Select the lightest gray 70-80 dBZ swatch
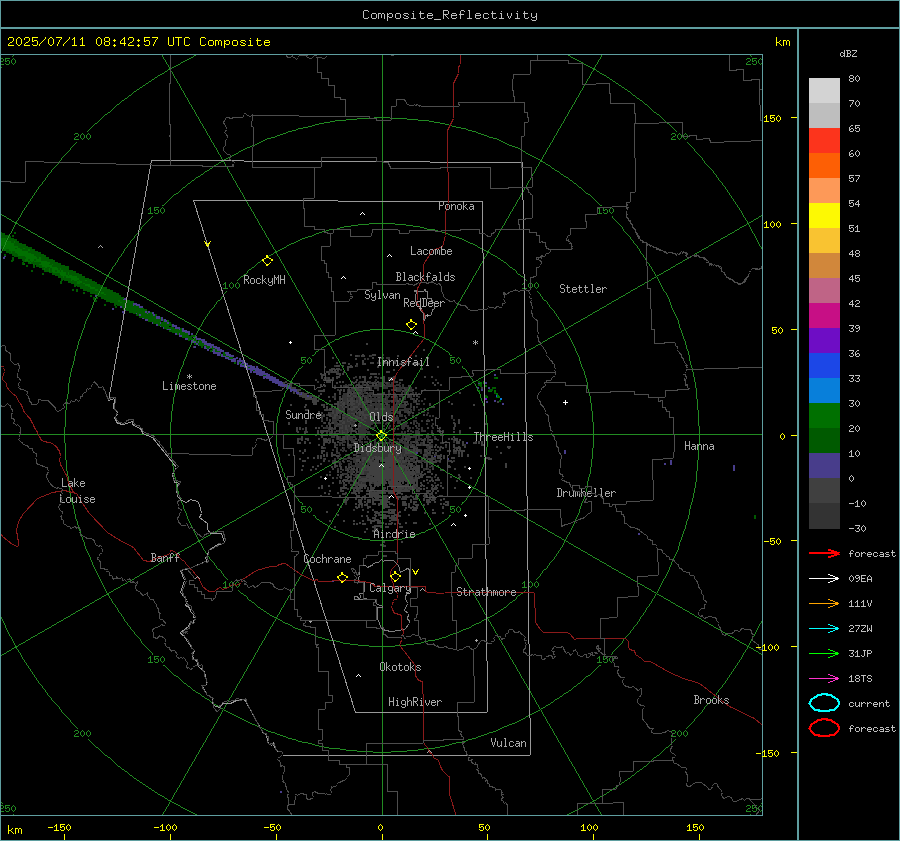This screenshot has height=841, width=900. point(824,90)
